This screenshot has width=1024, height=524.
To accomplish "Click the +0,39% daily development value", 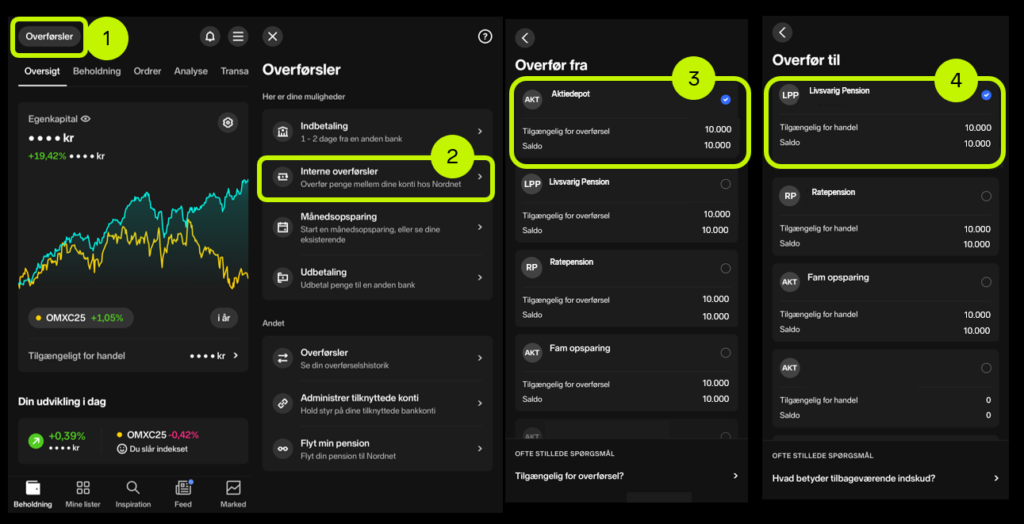I will pyautogui.click(x=67, y=436).
